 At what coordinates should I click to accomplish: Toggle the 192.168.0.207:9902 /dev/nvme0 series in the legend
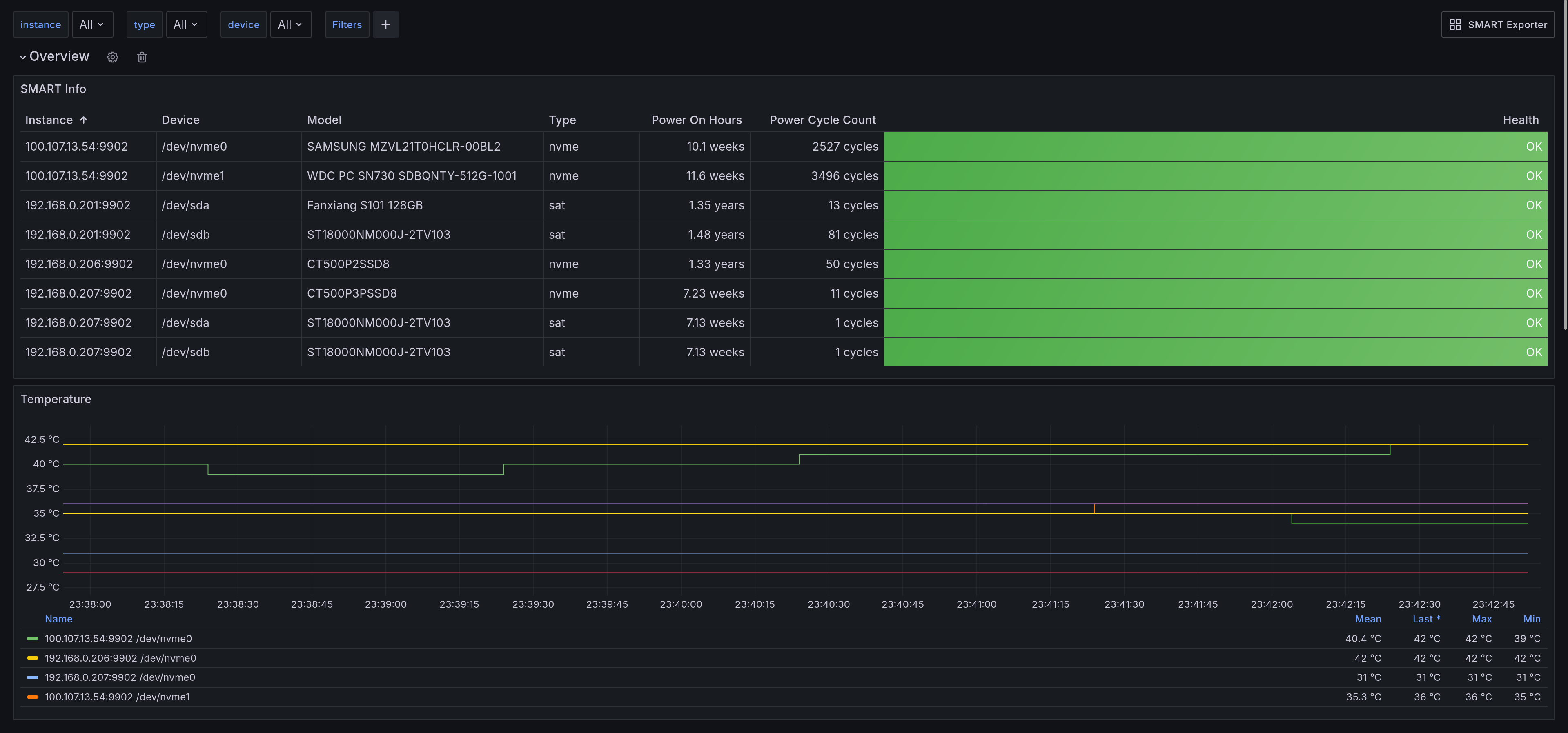click(x=120, y=677)
